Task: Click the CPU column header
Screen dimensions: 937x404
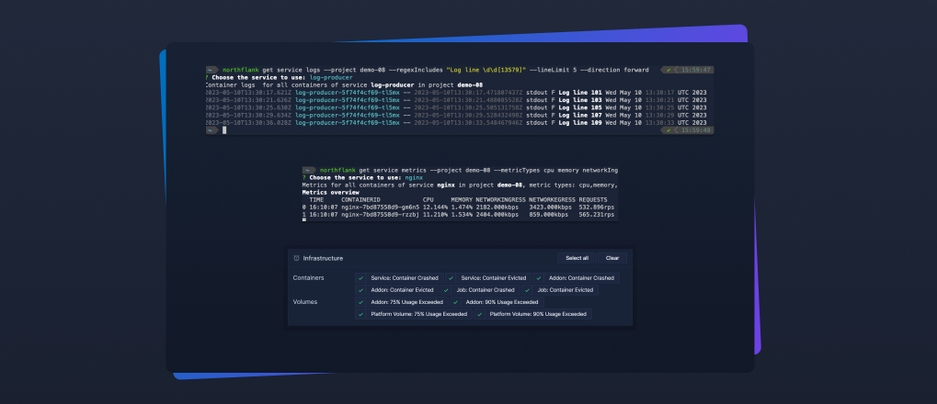Action: [428, 200]
